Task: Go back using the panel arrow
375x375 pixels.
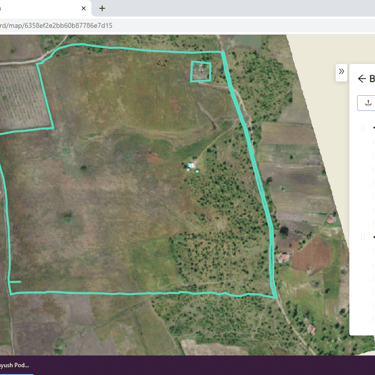Action: (362, 79)
